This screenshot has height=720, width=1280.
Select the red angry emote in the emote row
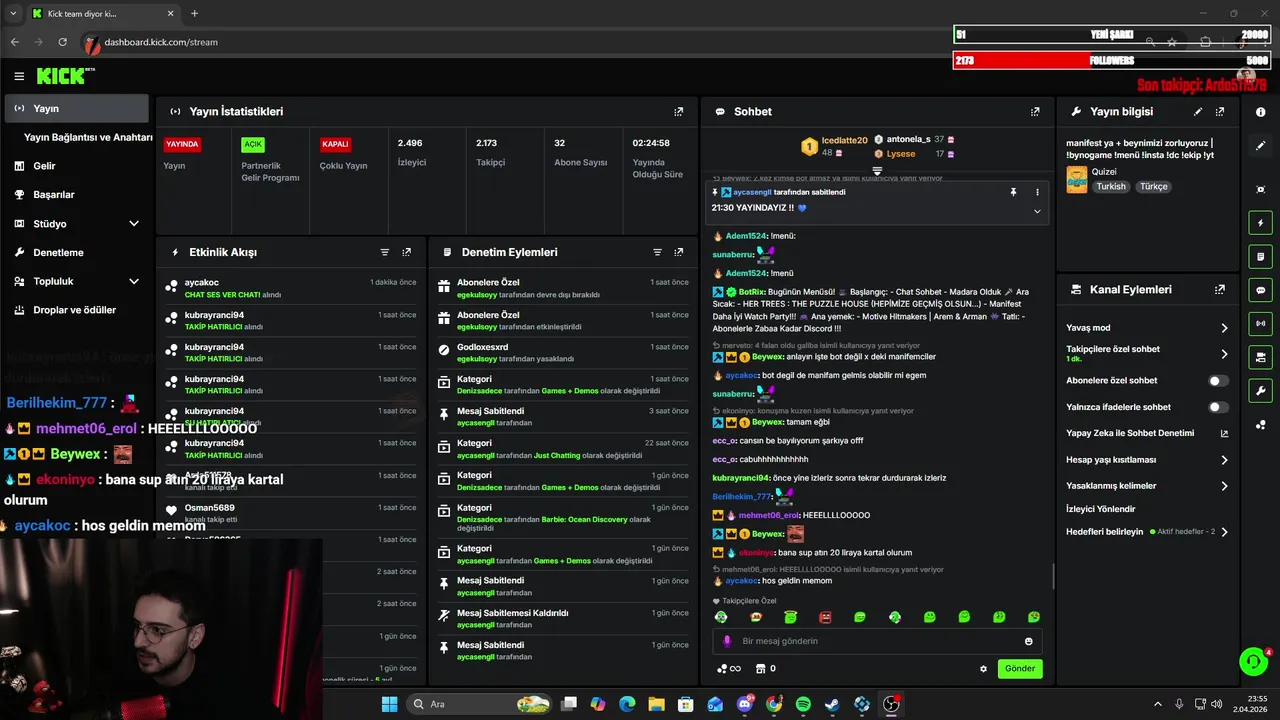click(x=825, y=617)
